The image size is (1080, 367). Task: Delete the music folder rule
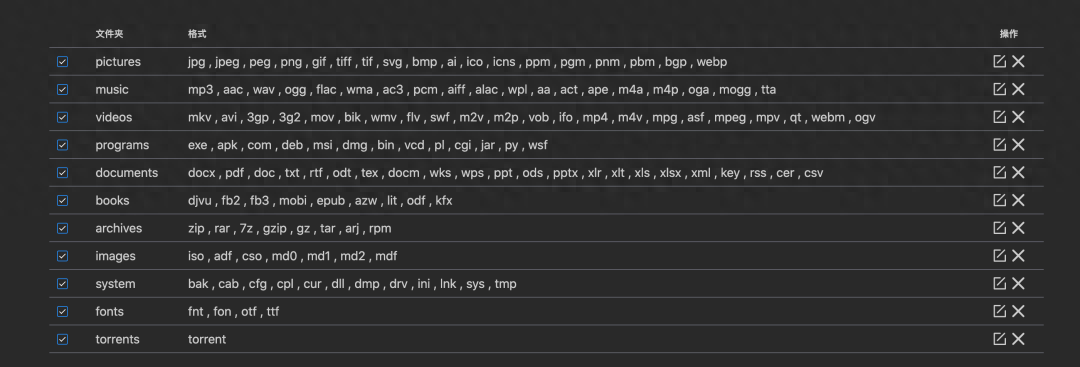(x=1019, y=90)
